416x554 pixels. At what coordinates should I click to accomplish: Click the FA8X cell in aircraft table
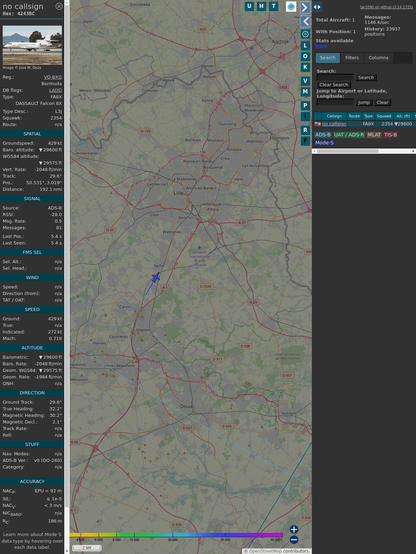368,124
